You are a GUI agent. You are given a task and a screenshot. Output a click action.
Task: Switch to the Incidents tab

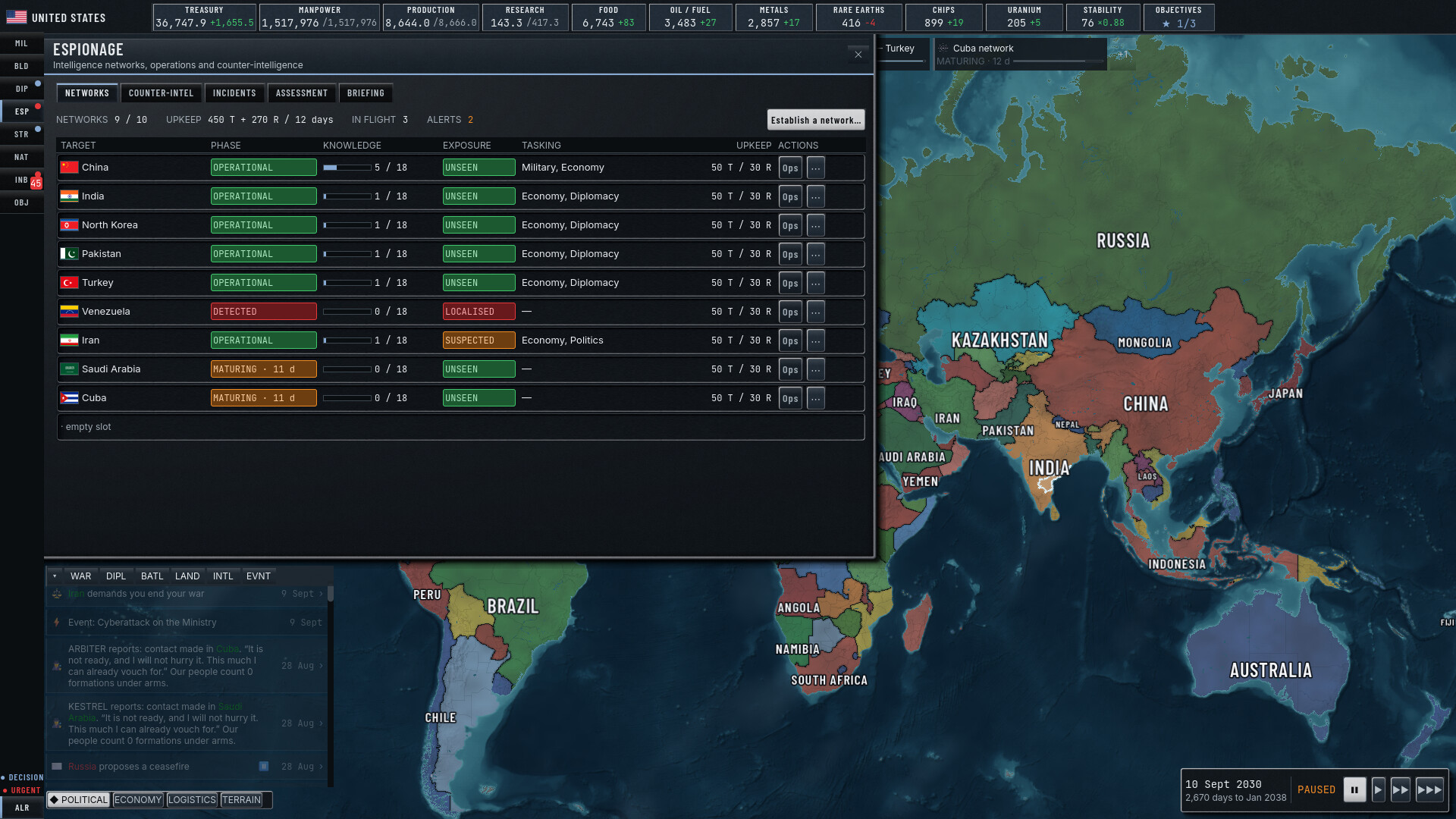coord(234,93)
